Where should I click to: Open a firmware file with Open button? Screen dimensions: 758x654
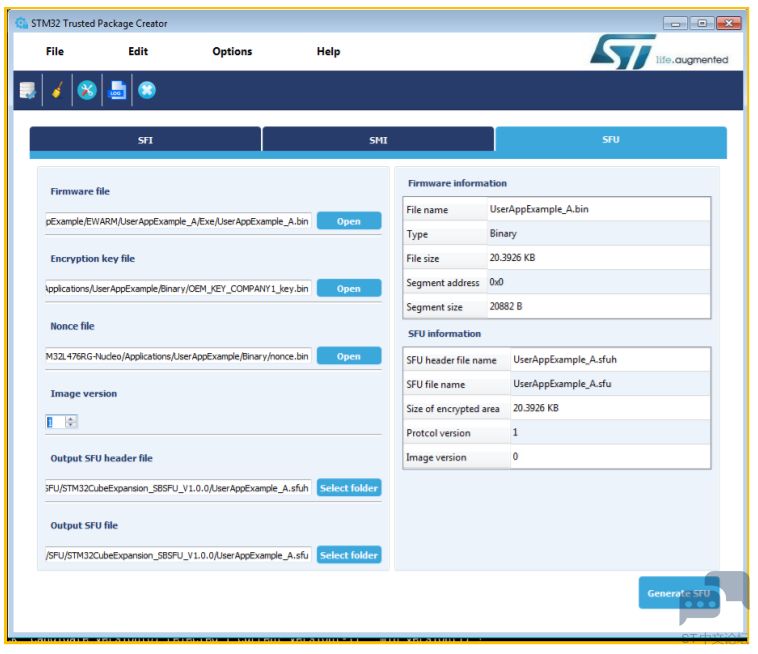click(349, 221)
